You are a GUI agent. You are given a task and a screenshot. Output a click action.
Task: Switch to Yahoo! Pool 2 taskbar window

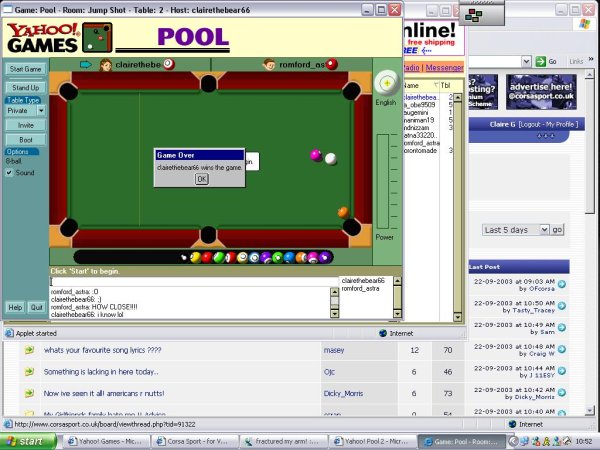pos(373,442)
